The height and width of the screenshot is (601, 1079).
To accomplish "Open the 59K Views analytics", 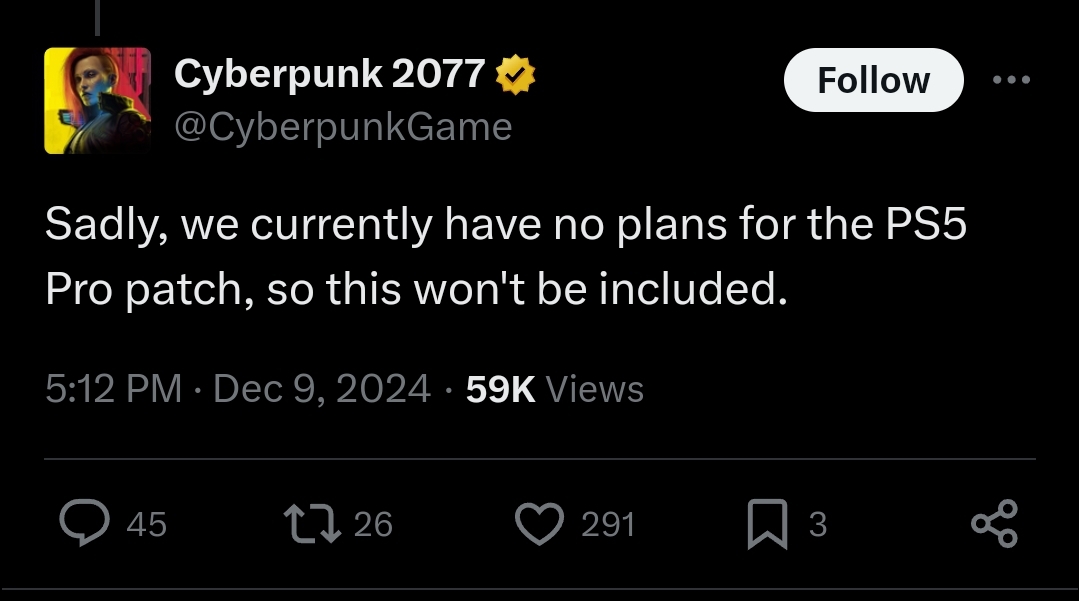I will coord(555,388).
